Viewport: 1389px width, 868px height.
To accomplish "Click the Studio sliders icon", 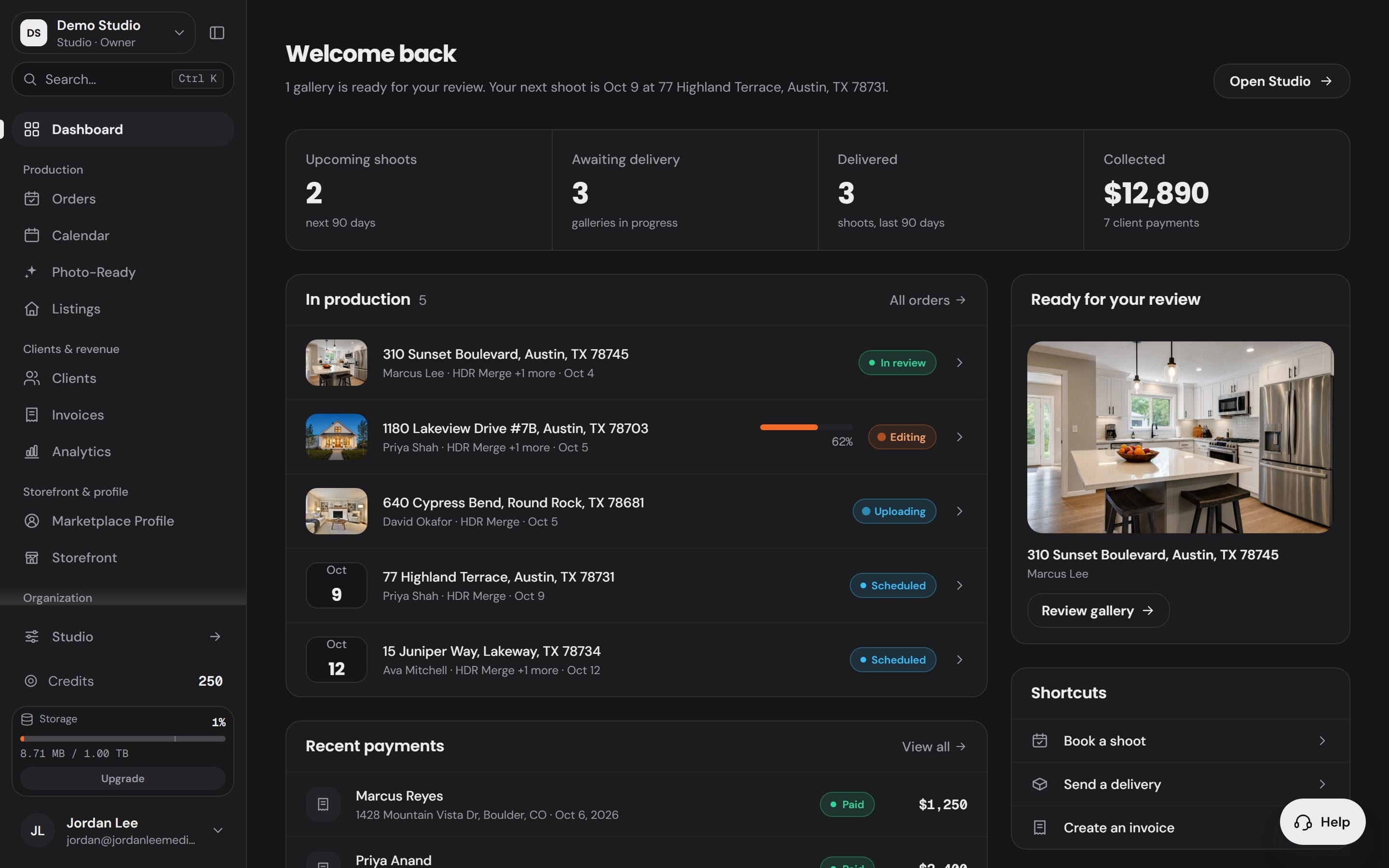I will (x=31, y=637).
